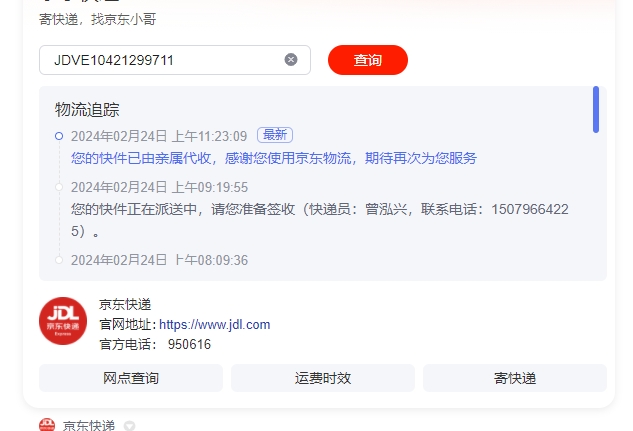Click the message 您的快件正在派送中

pyautogui.click(x=134, y=209)
